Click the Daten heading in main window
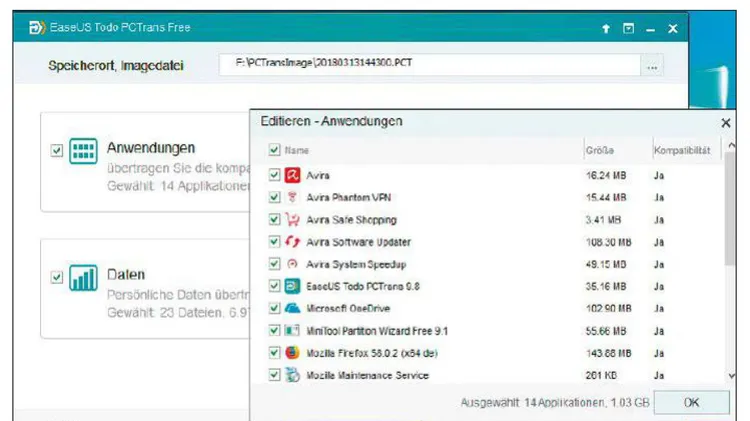Image resolution: width=750 pixels, height=421 pixels. click(126, 275)
